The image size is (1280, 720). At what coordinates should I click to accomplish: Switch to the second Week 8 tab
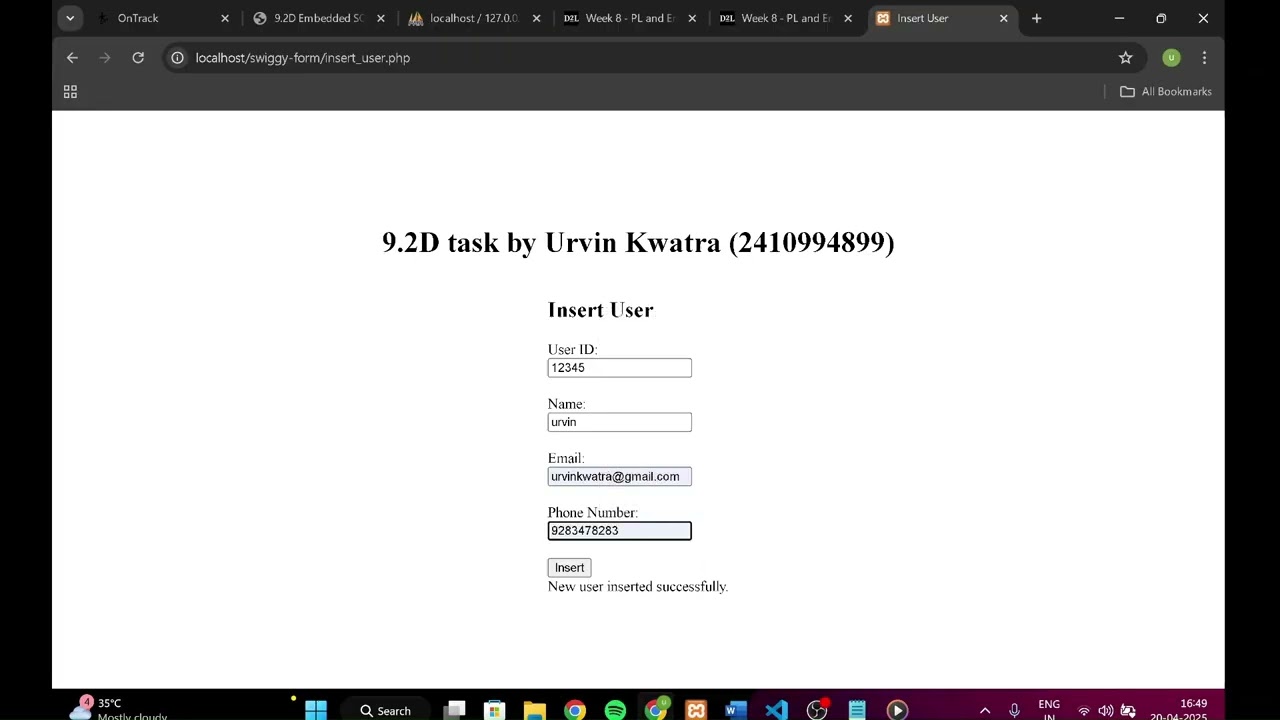click(786, 18)
